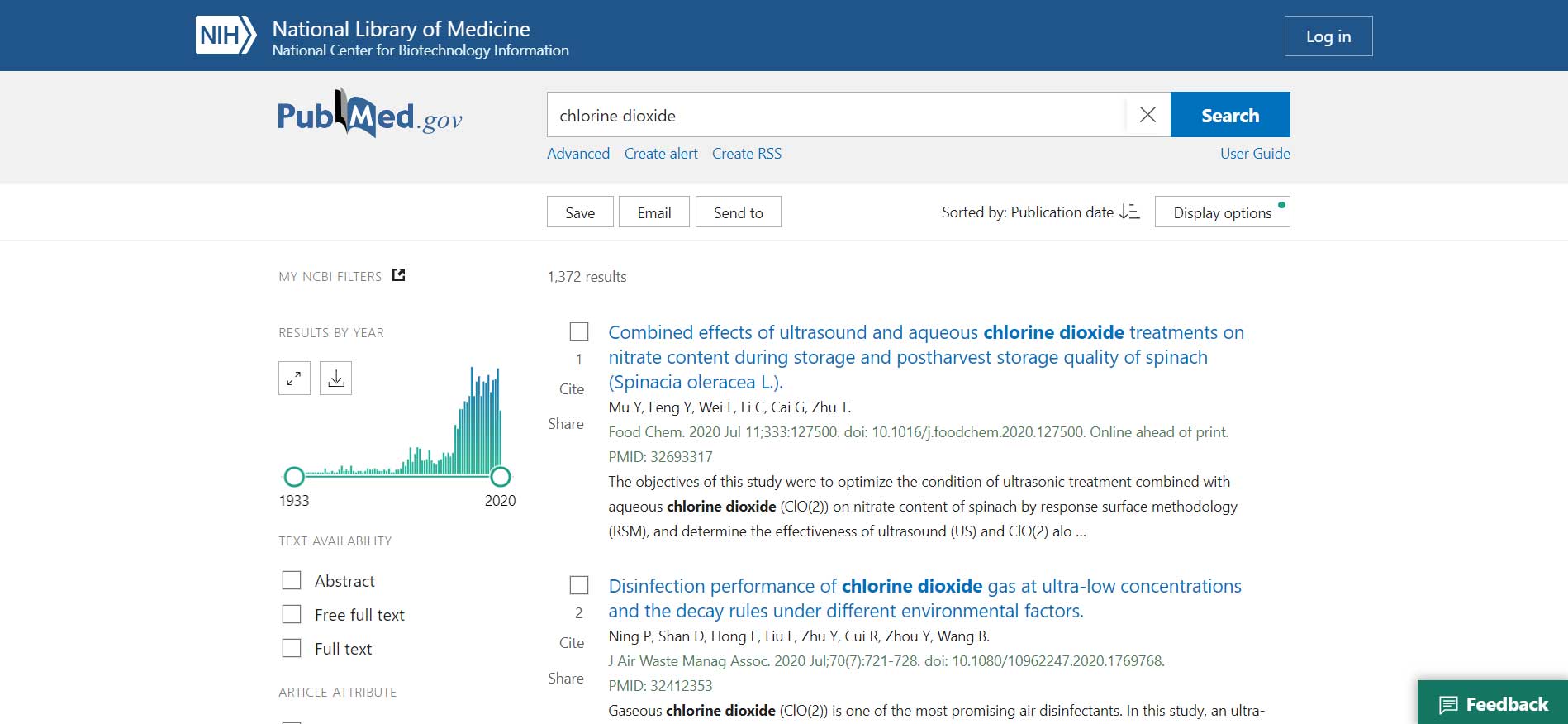This screenshot has height=724, width=1568.
Task: Open the Display options dropdown
Action: pos(1222,212)
